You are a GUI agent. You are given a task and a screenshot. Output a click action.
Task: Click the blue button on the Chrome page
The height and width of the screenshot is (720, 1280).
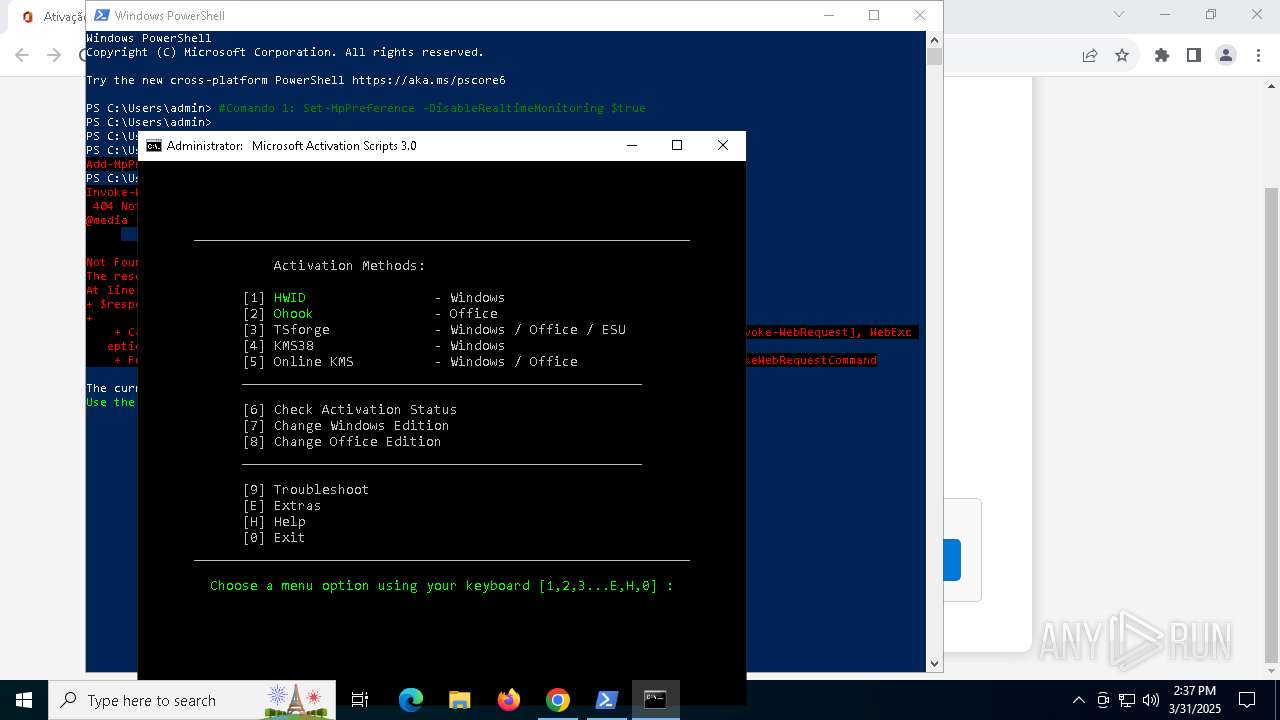coord(953,560)
